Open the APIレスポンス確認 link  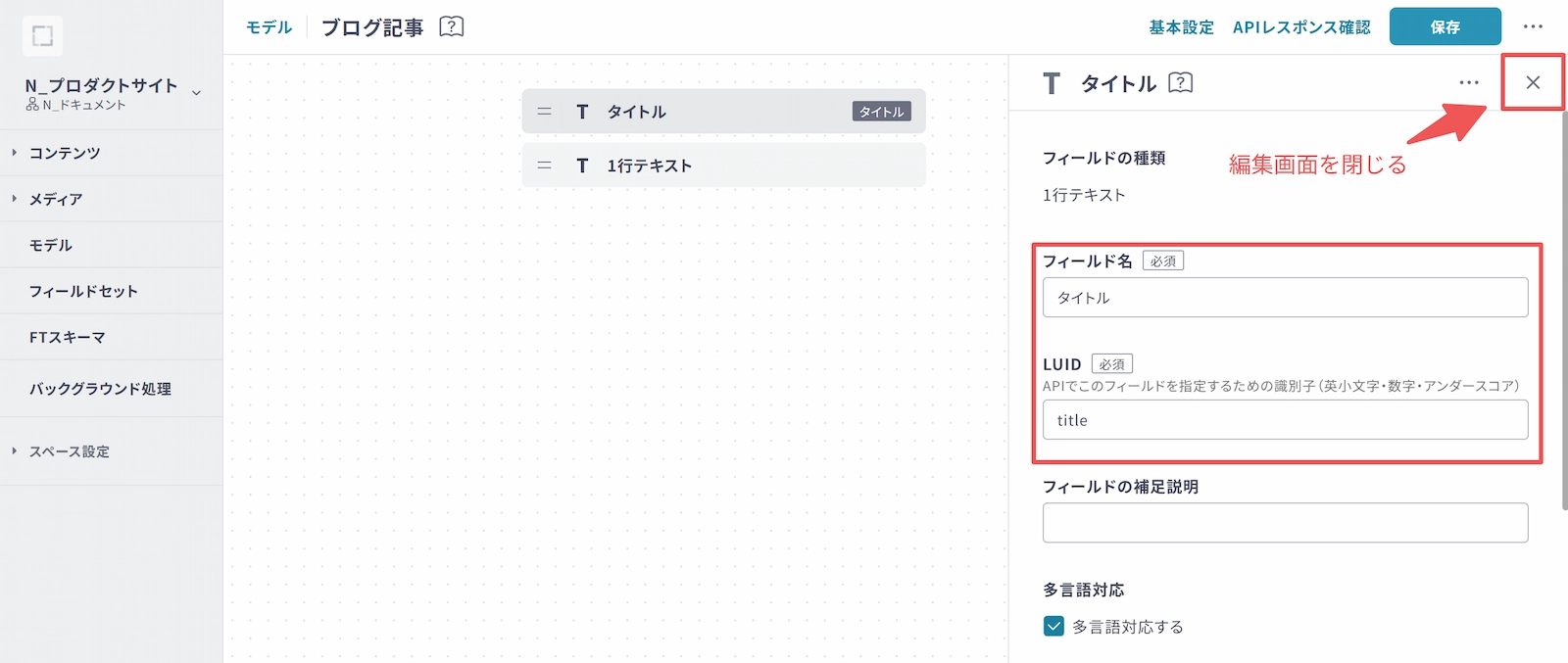click(x=1301, y=27)
